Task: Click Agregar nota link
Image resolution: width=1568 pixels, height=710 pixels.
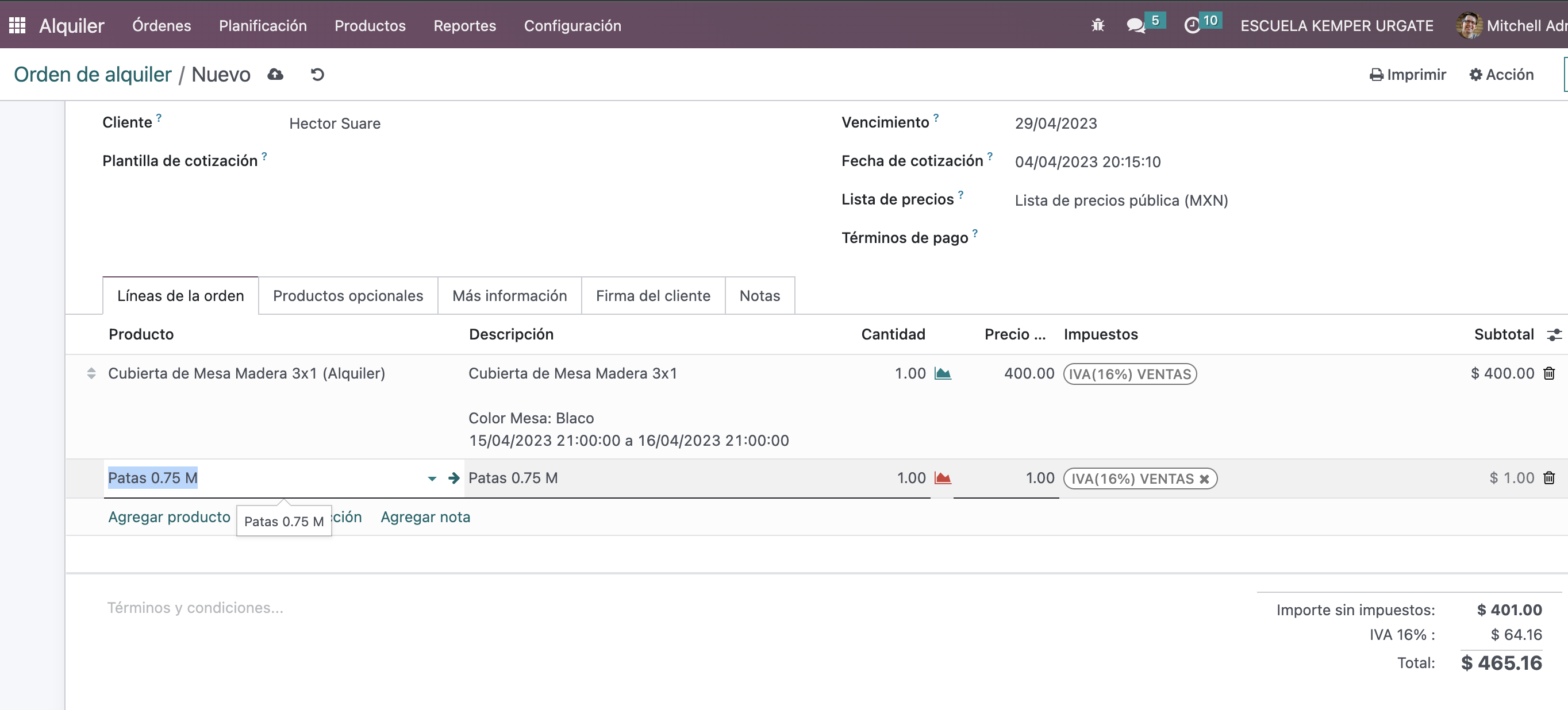Action: 425,516
